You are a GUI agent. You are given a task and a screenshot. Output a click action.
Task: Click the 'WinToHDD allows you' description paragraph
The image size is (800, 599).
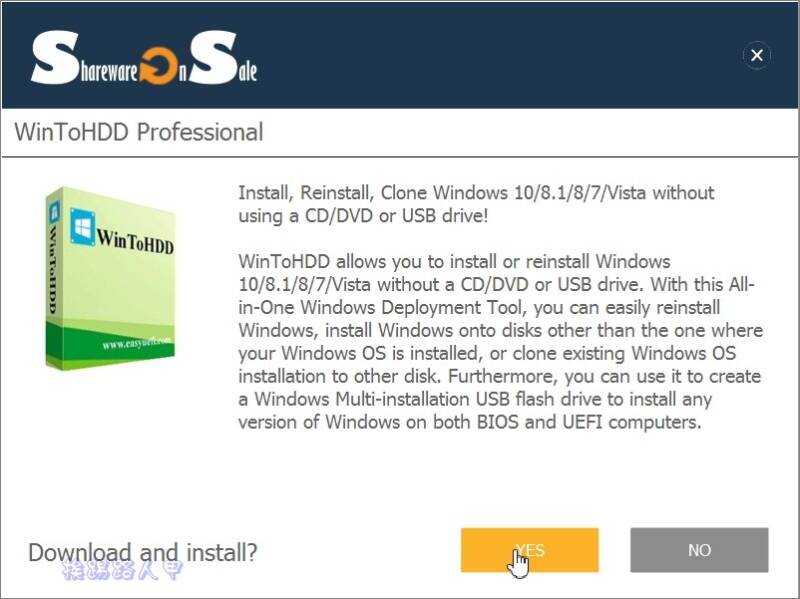pyautogui.click(x=501, y=342)
